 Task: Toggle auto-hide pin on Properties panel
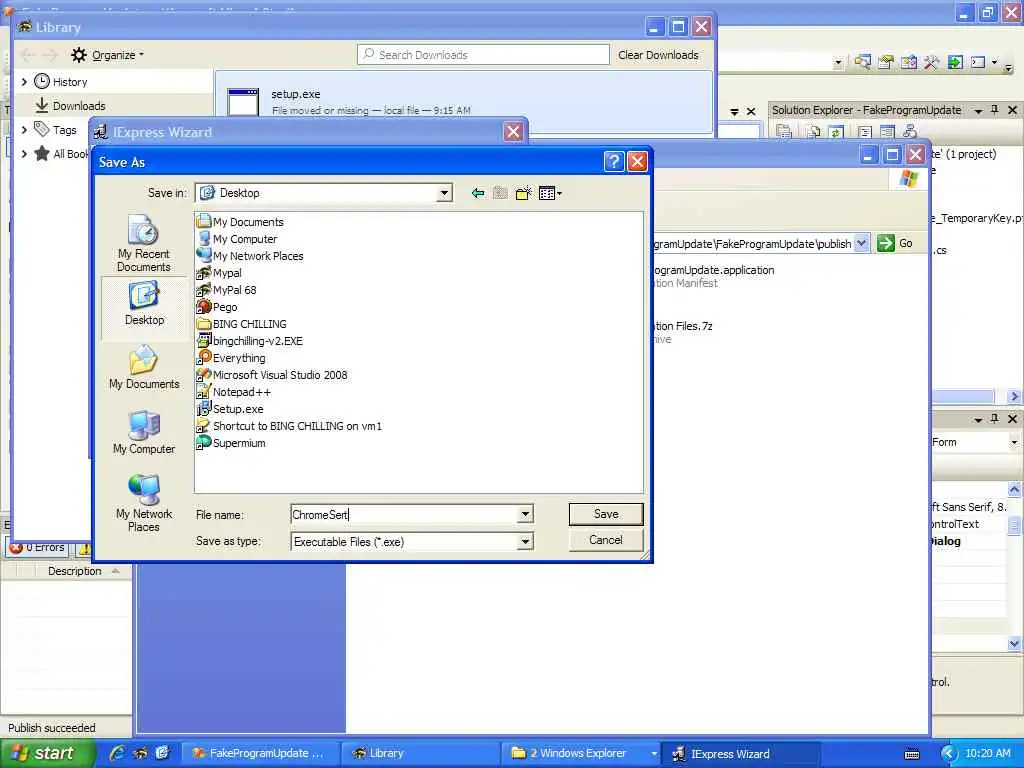coord(995,419)
